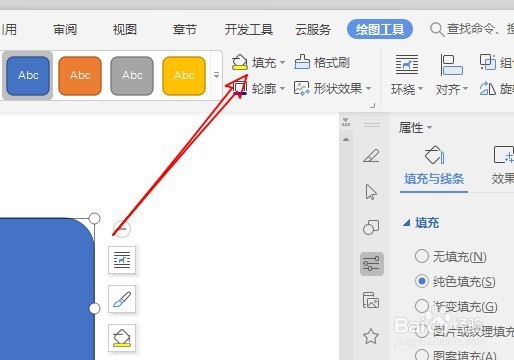Collapse the Fill (填充) section triangle
Image resolution: width=514 pixels, height=360 pixels.
406,223
